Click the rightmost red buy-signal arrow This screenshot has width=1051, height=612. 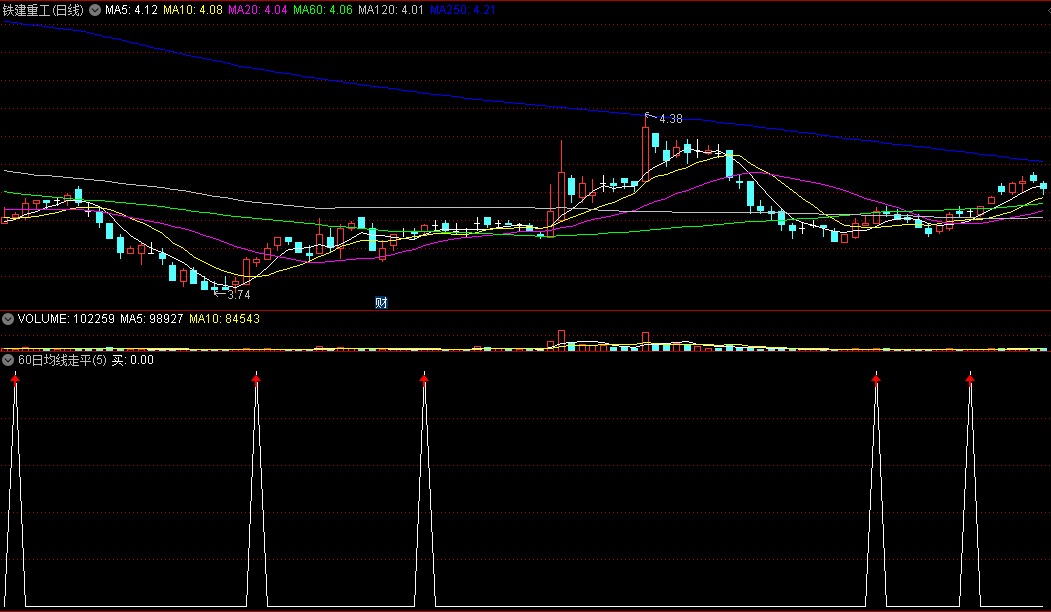pyautogui.click(x=970, y=379)
